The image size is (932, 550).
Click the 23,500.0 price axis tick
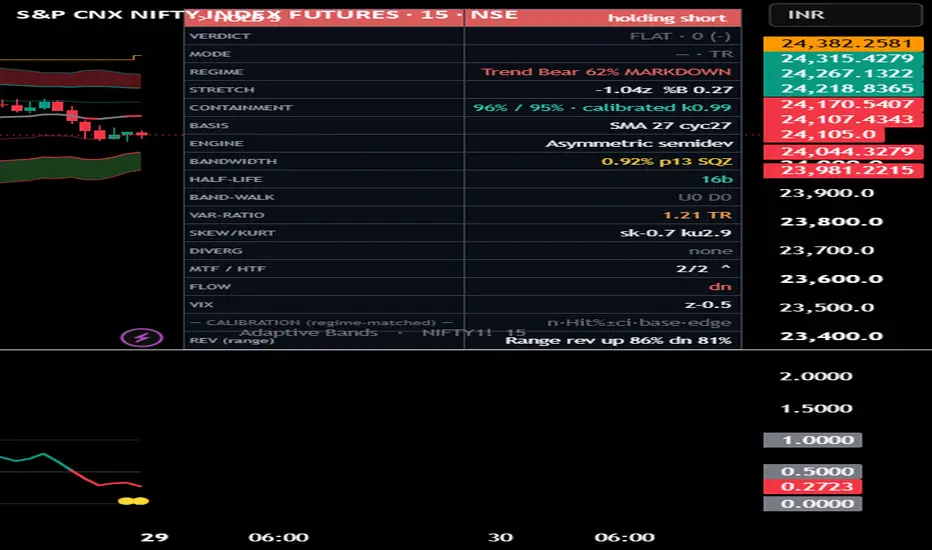tap(827, 307)
